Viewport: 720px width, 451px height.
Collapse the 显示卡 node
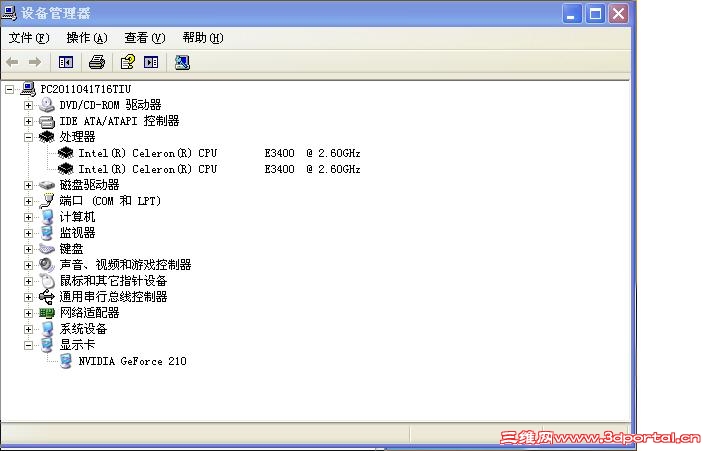pyautogui.click(x=28, y=345)
